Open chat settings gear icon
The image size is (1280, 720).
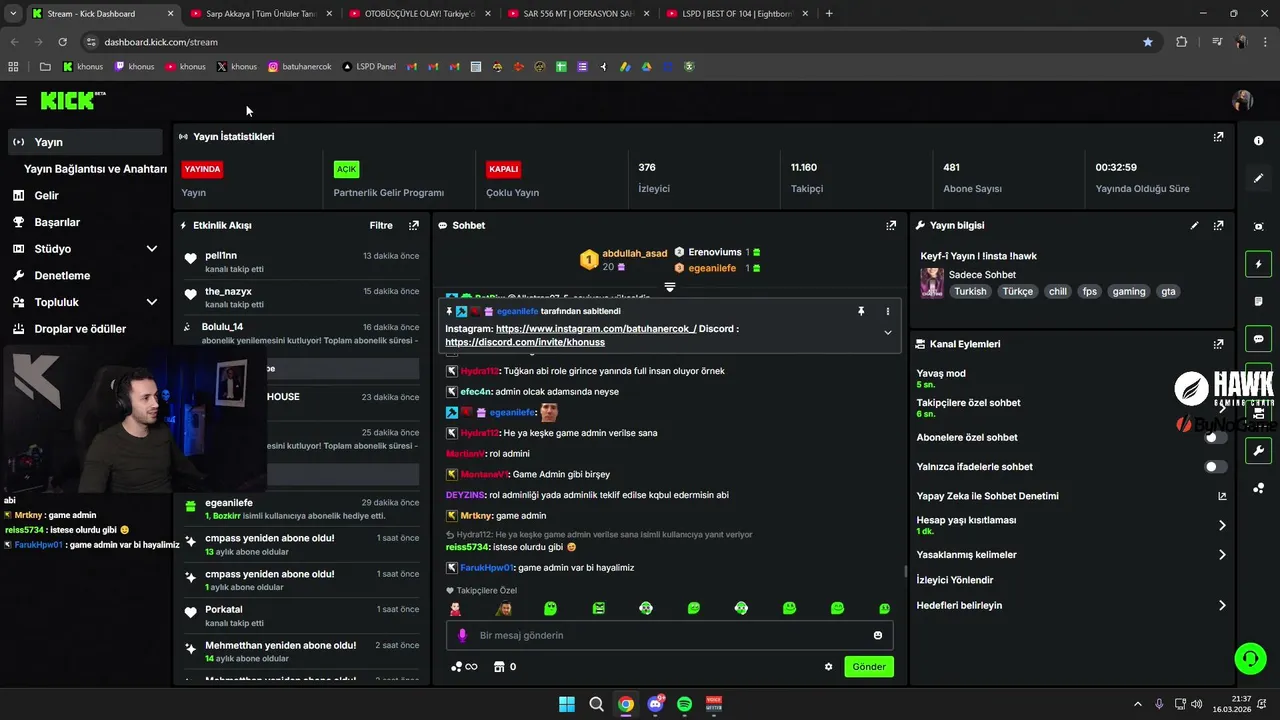tap(828, 667)
